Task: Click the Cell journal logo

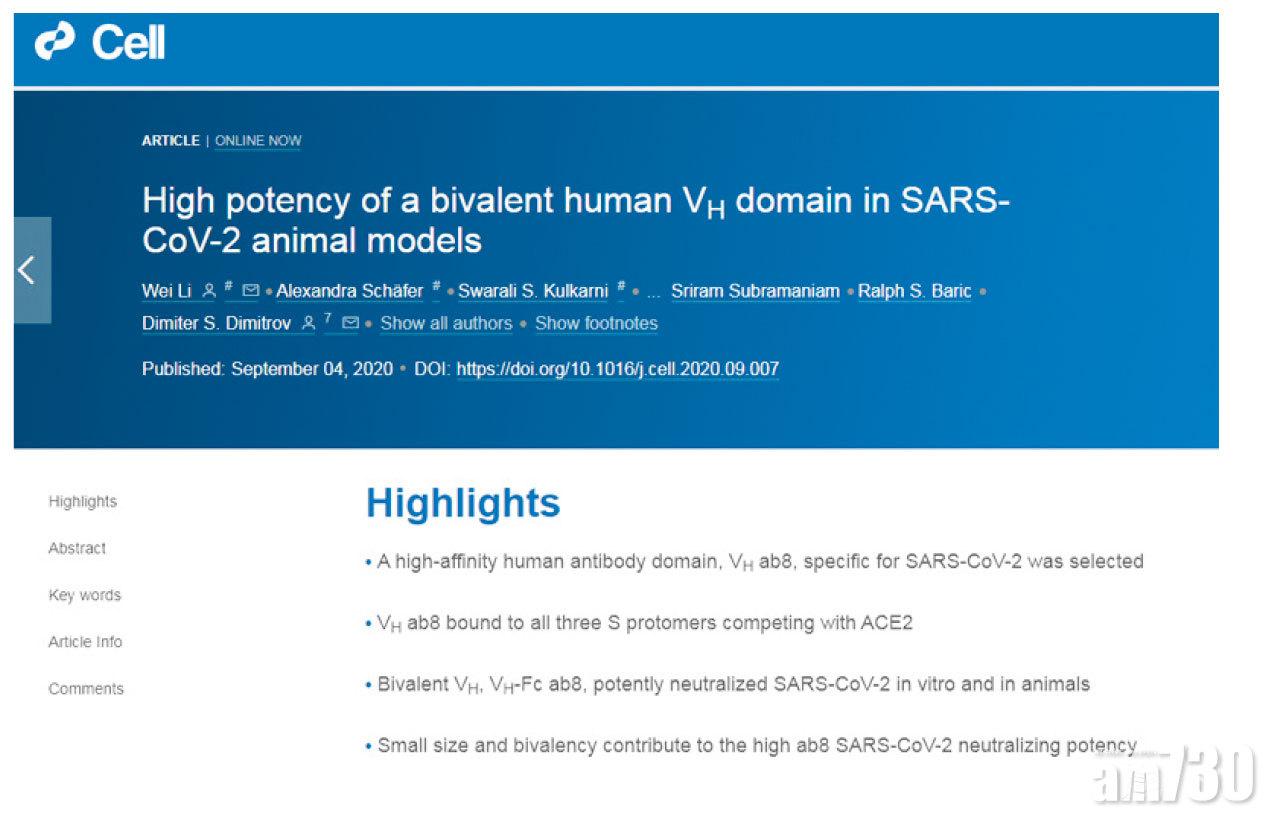Action: tap(100, 44)
